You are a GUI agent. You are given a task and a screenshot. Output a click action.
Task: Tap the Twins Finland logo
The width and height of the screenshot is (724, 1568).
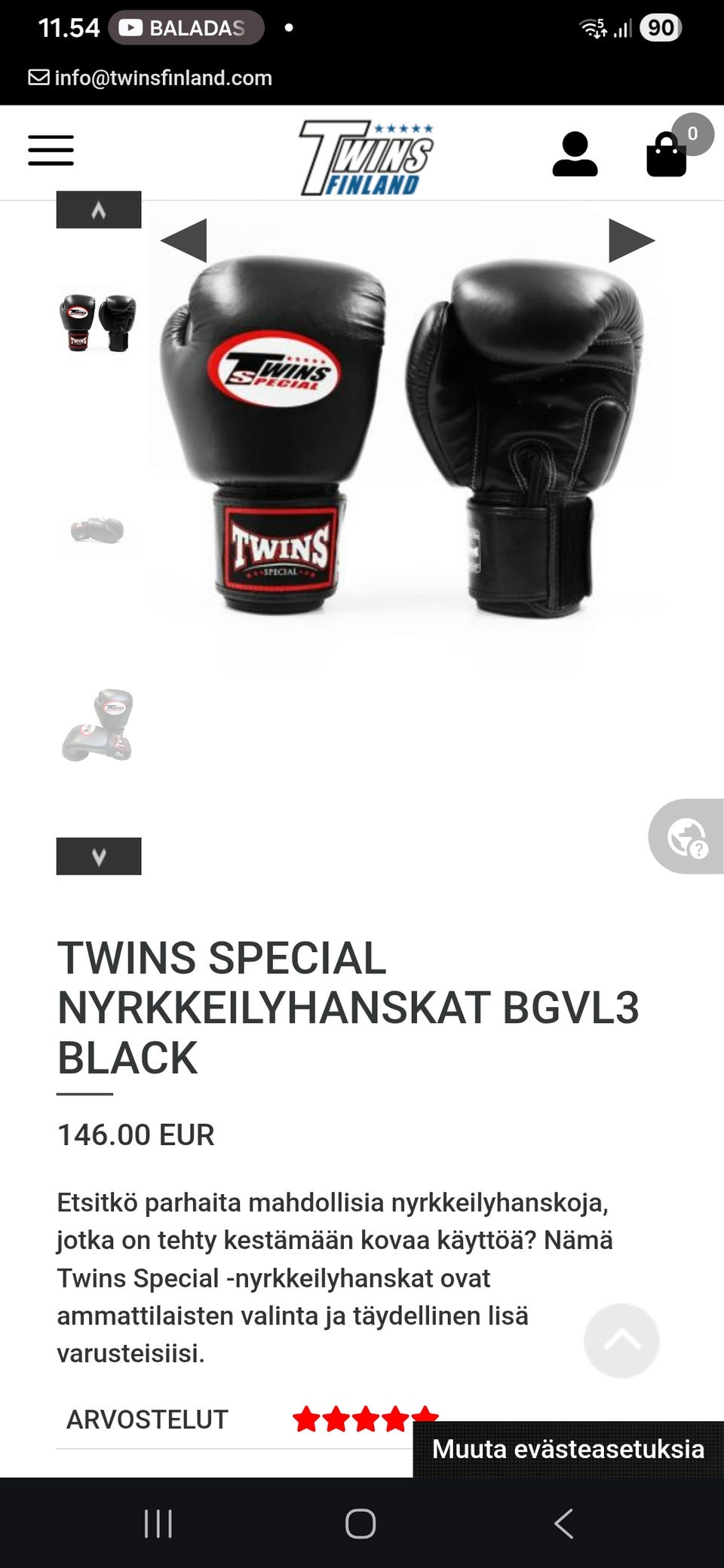pyautogui.click(x=367, y=158)
